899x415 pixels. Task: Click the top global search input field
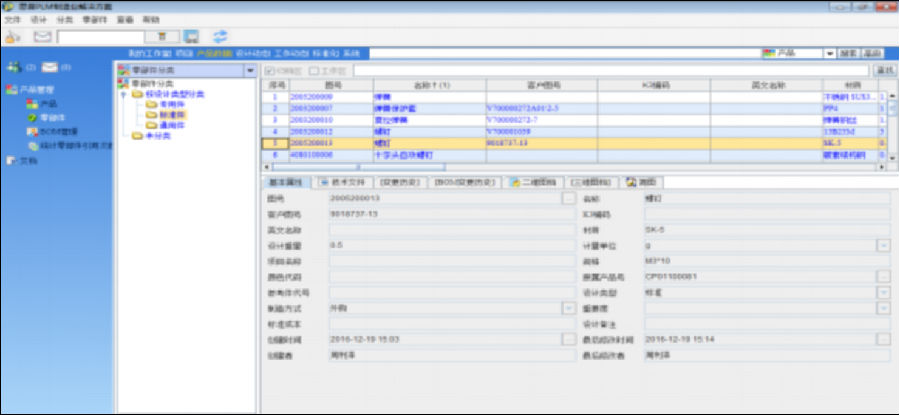564,53
